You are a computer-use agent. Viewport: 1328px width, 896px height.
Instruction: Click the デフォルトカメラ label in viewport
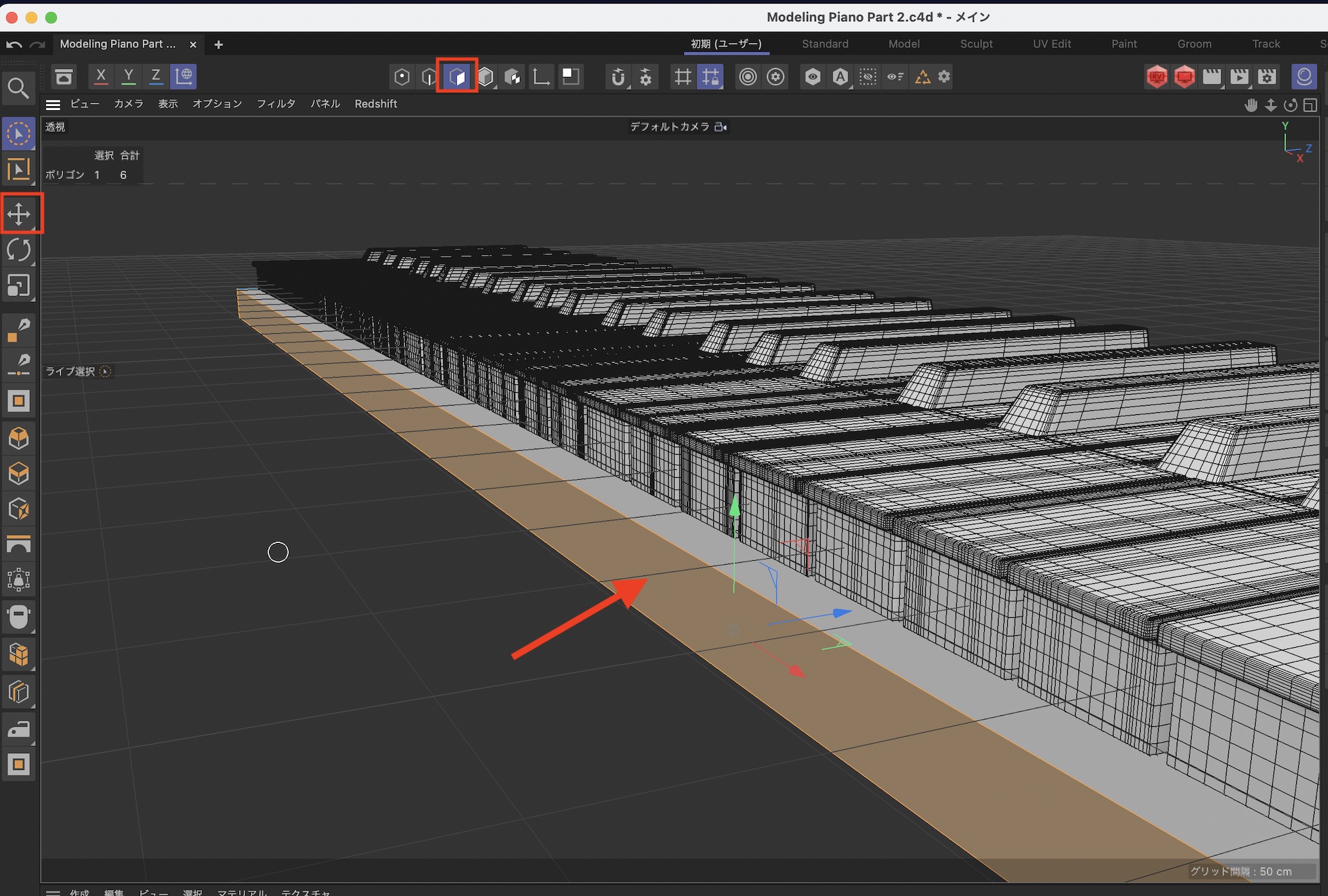pos(669,127)
